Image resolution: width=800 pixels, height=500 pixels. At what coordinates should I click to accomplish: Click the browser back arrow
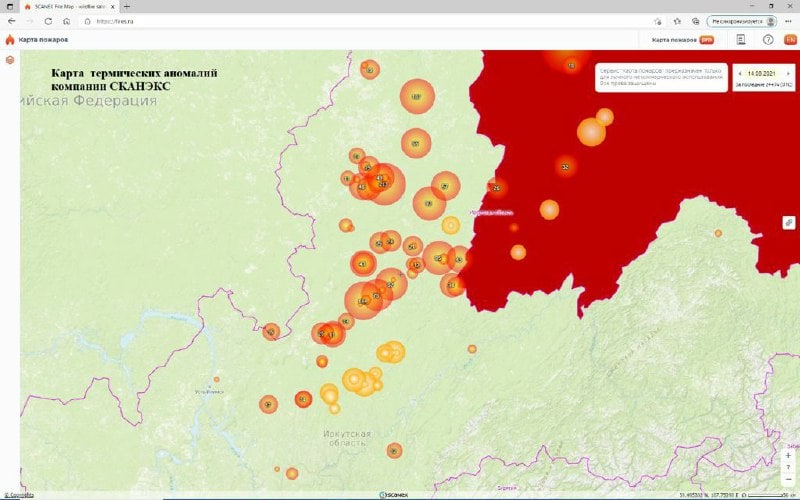coord(12,21)
